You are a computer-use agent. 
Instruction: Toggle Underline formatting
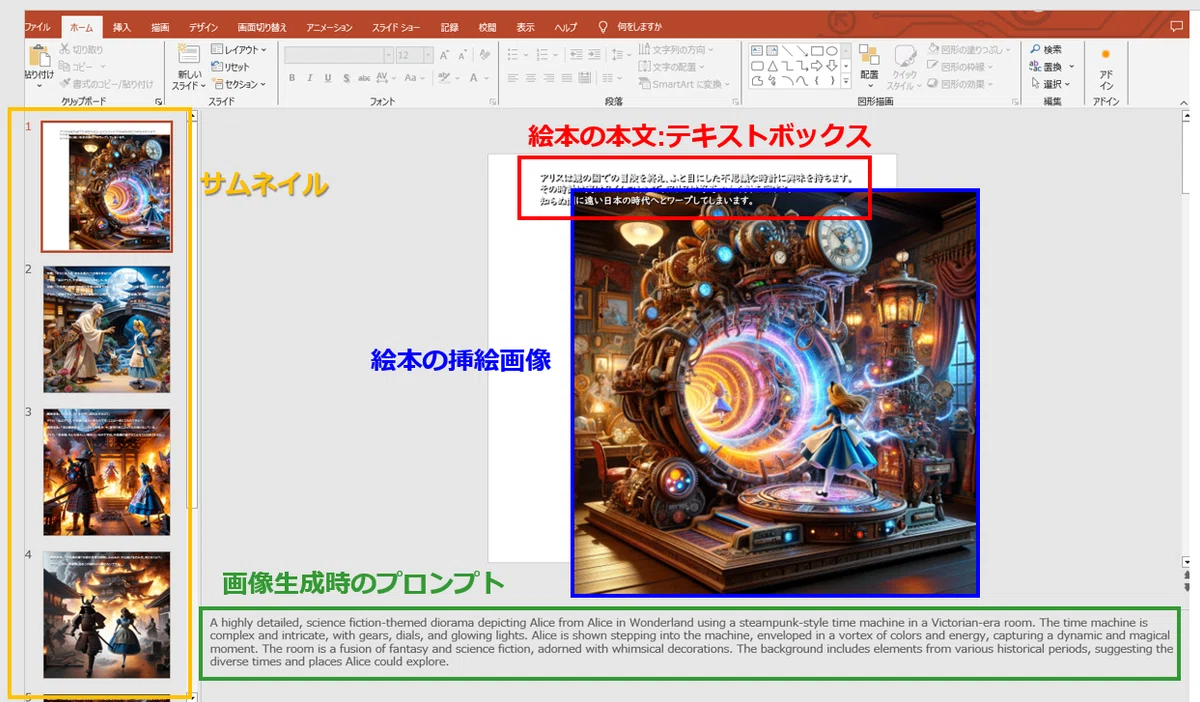328,78
